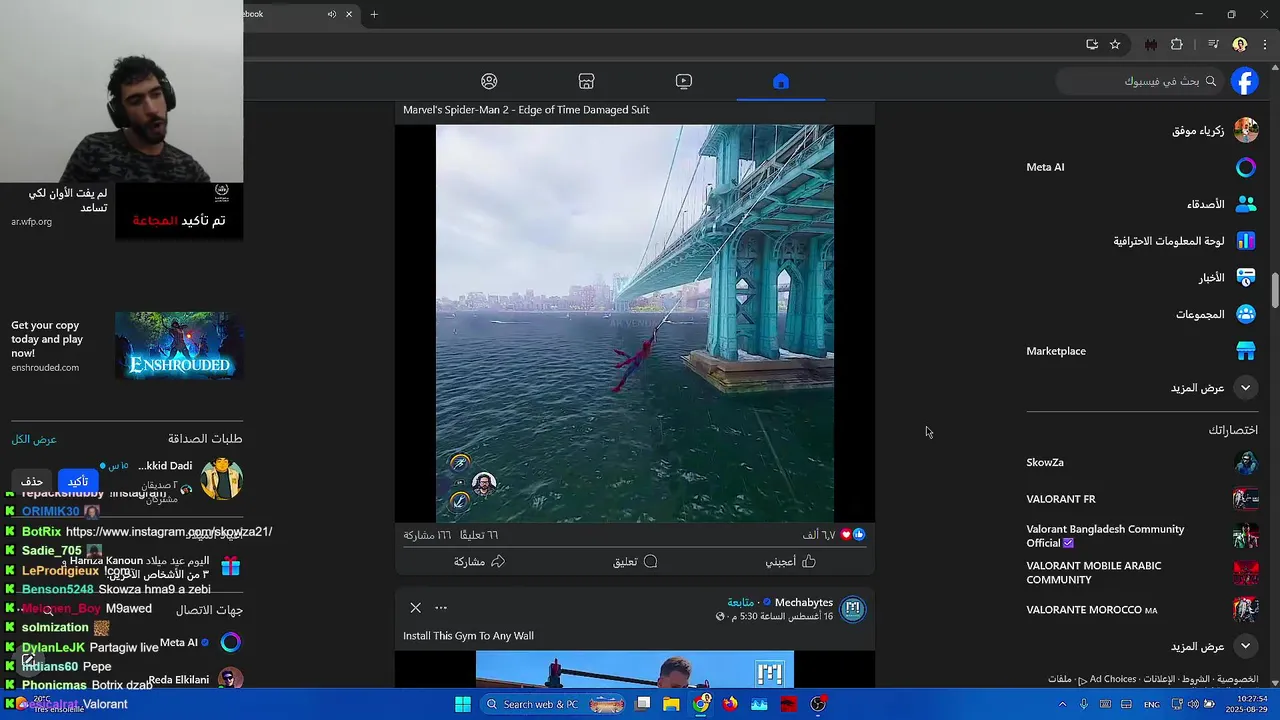
Task: Open OBS Studio from the taskbar
Action: [818, 704]
